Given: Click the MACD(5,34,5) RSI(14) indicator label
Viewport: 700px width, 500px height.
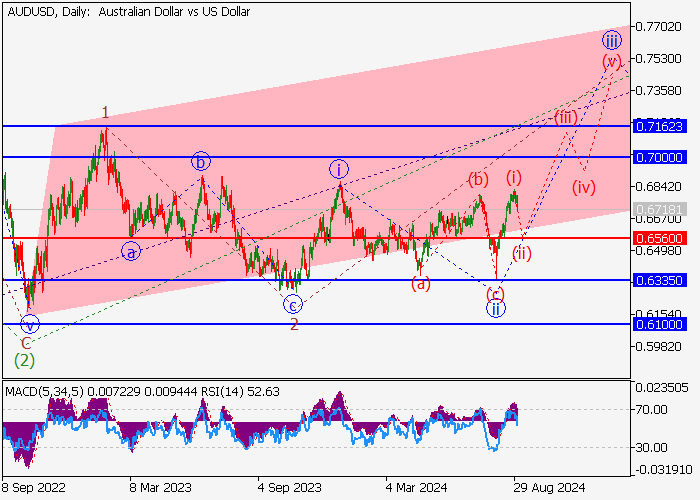Looking at the screenshot, I should 142,392.
